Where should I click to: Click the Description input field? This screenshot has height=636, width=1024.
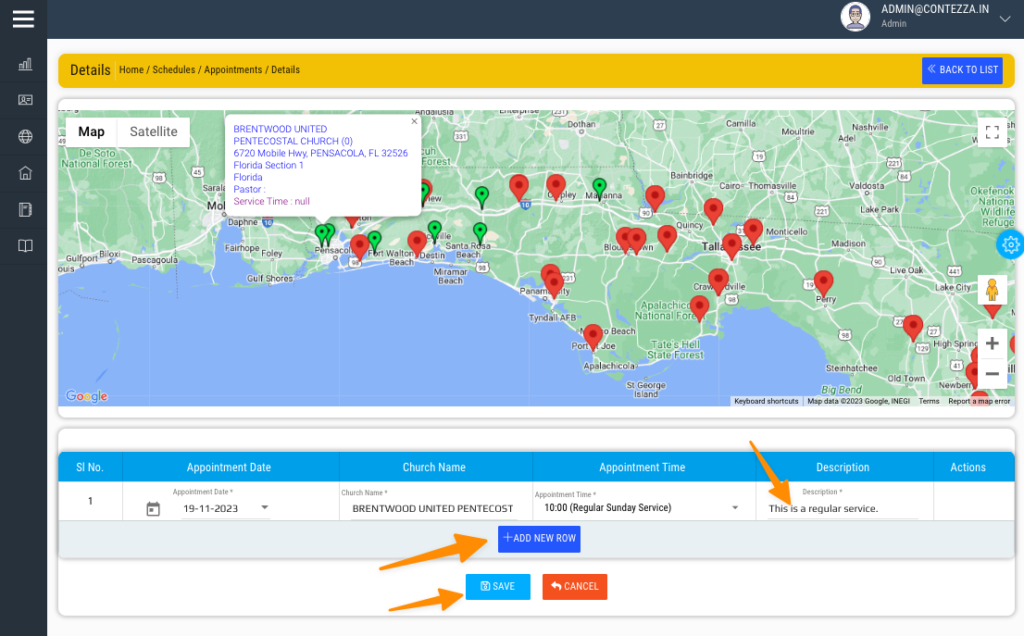click(842, 509)
